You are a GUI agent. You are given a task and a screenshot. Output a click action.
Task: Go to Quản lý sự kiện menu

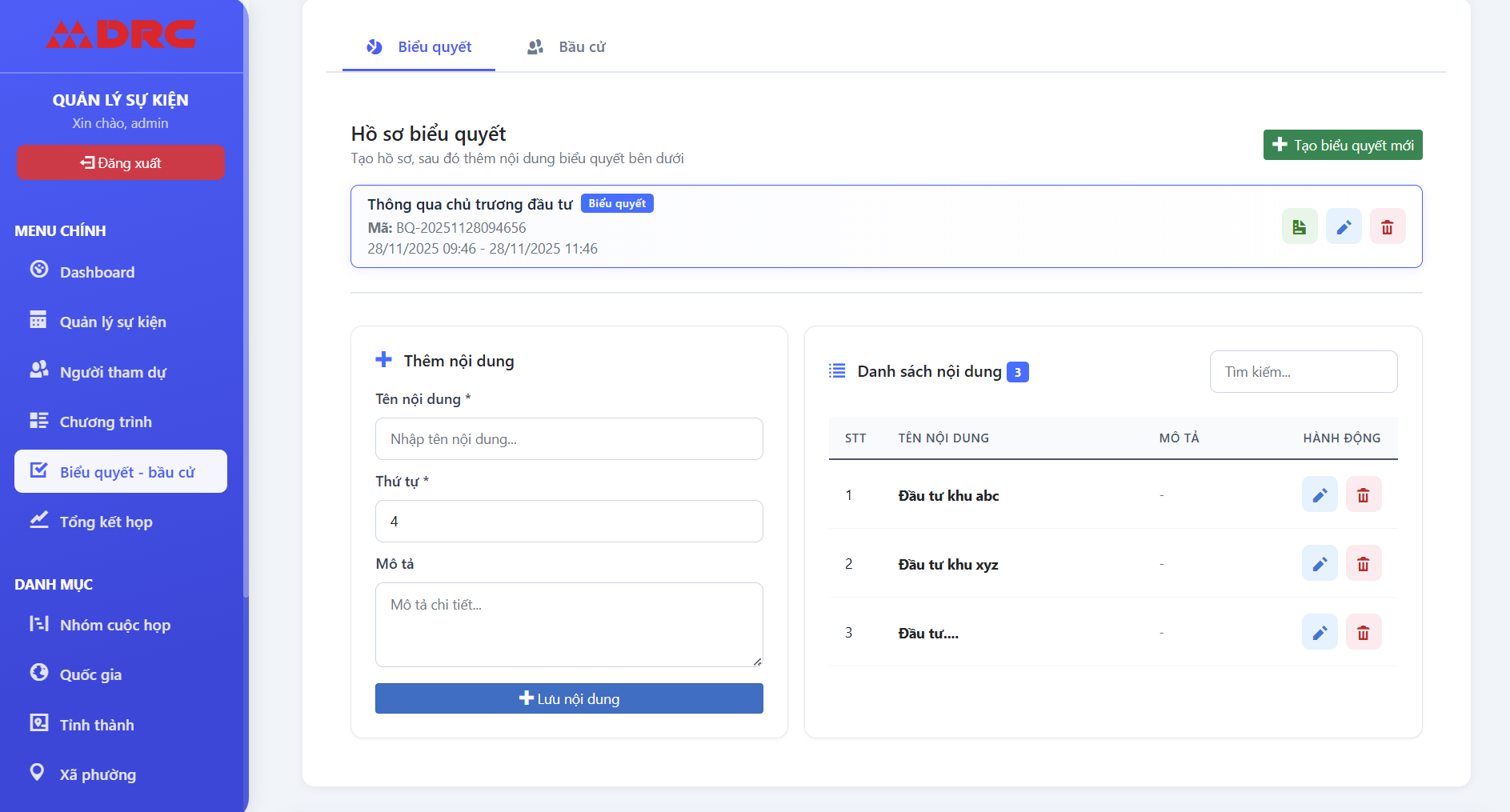113,322
